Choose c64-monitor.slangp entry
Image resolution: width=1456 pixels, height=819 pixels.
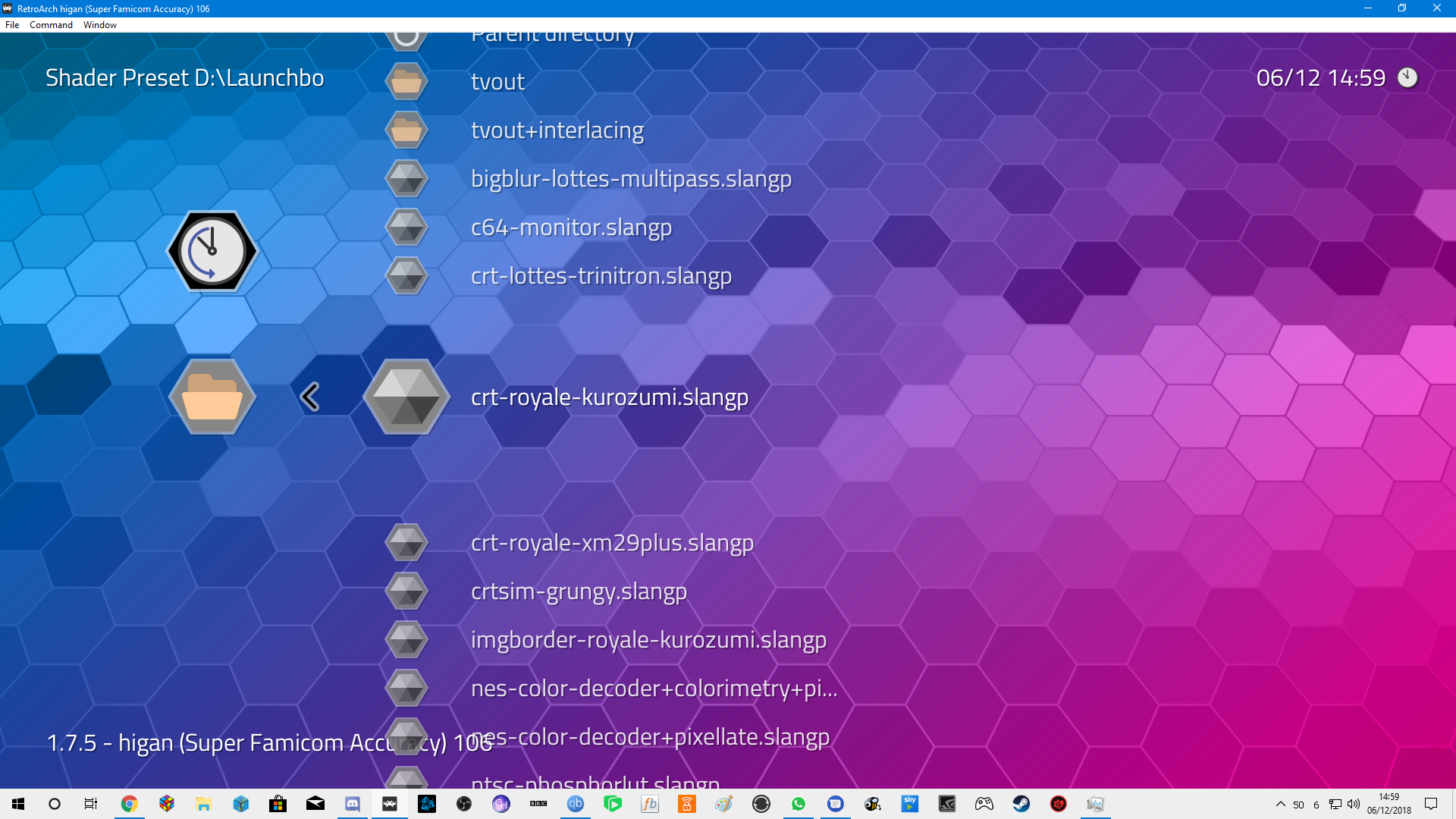[571, 228]
